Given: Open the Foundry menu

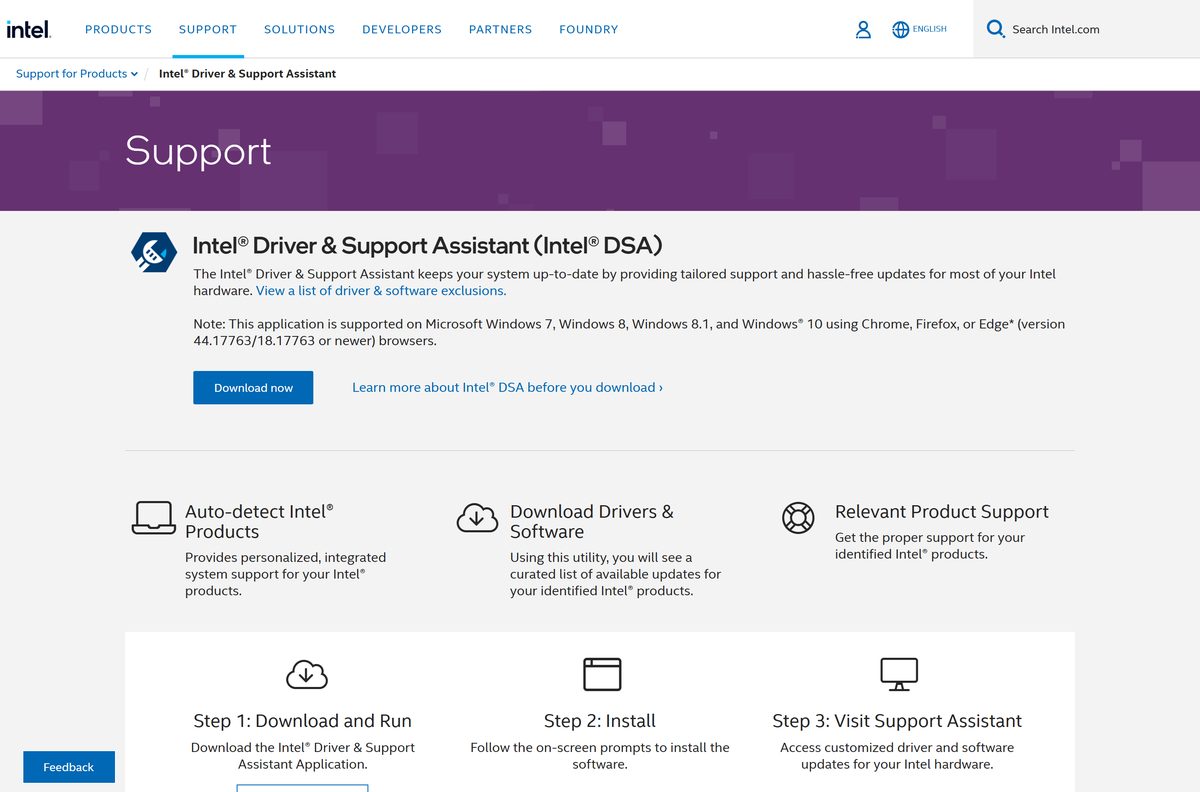Looking at the screenshot, I should point(588,29).
